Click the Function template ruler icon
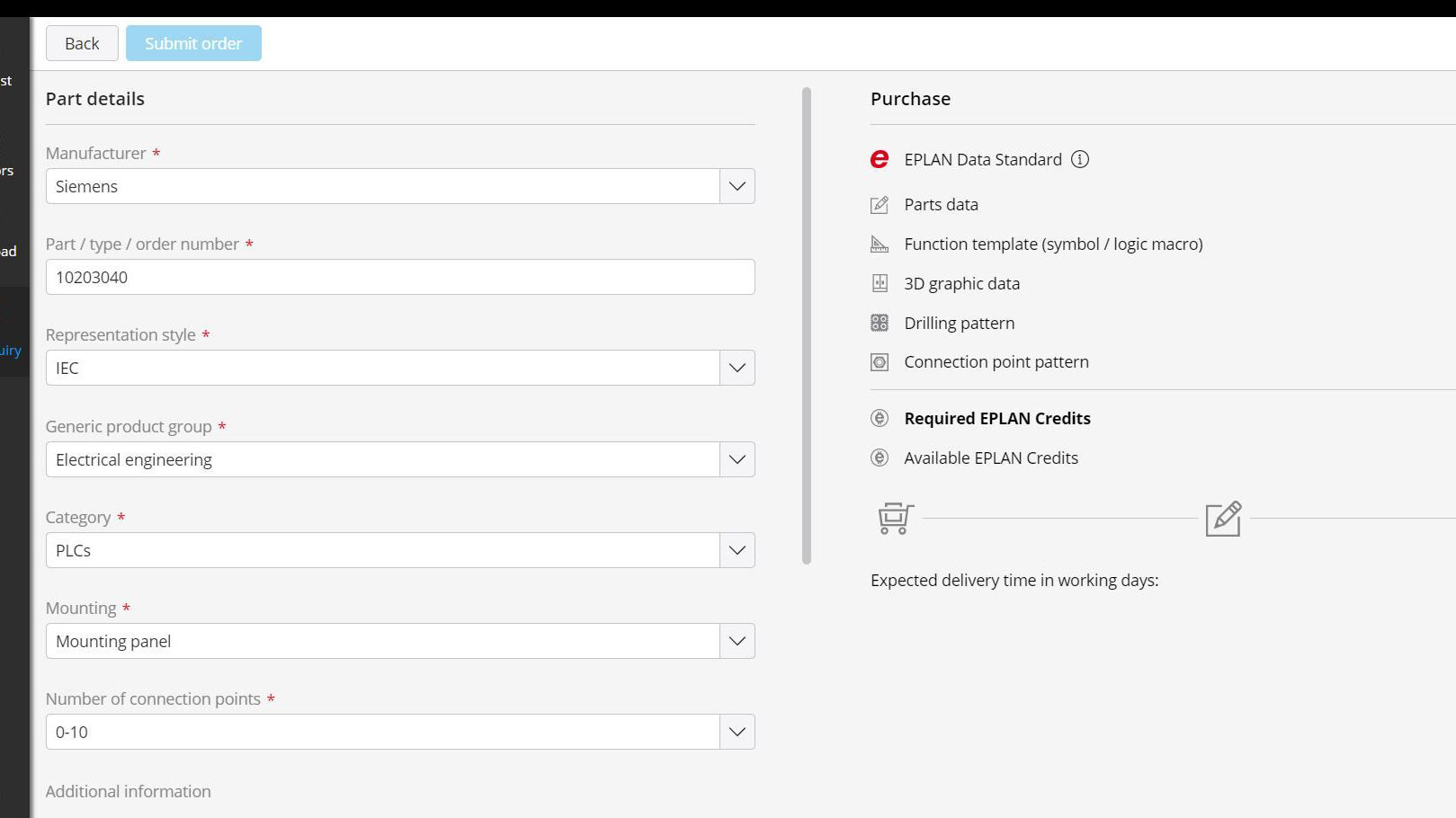Screen dimensions: 1456x818 click(880, 244)
